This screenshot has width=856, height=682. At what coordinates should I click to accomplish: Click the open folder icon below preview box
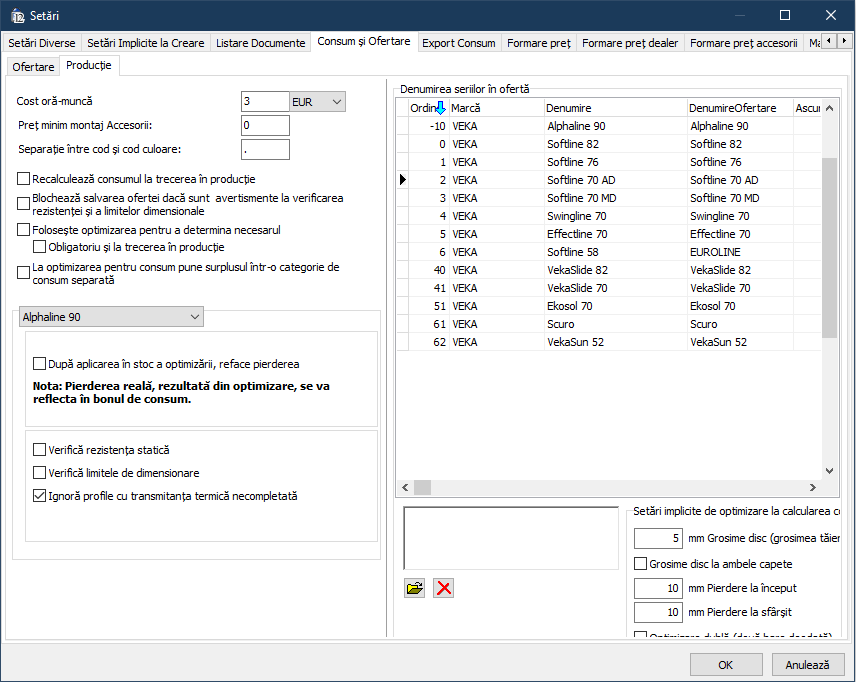click(x=414, y=588)
